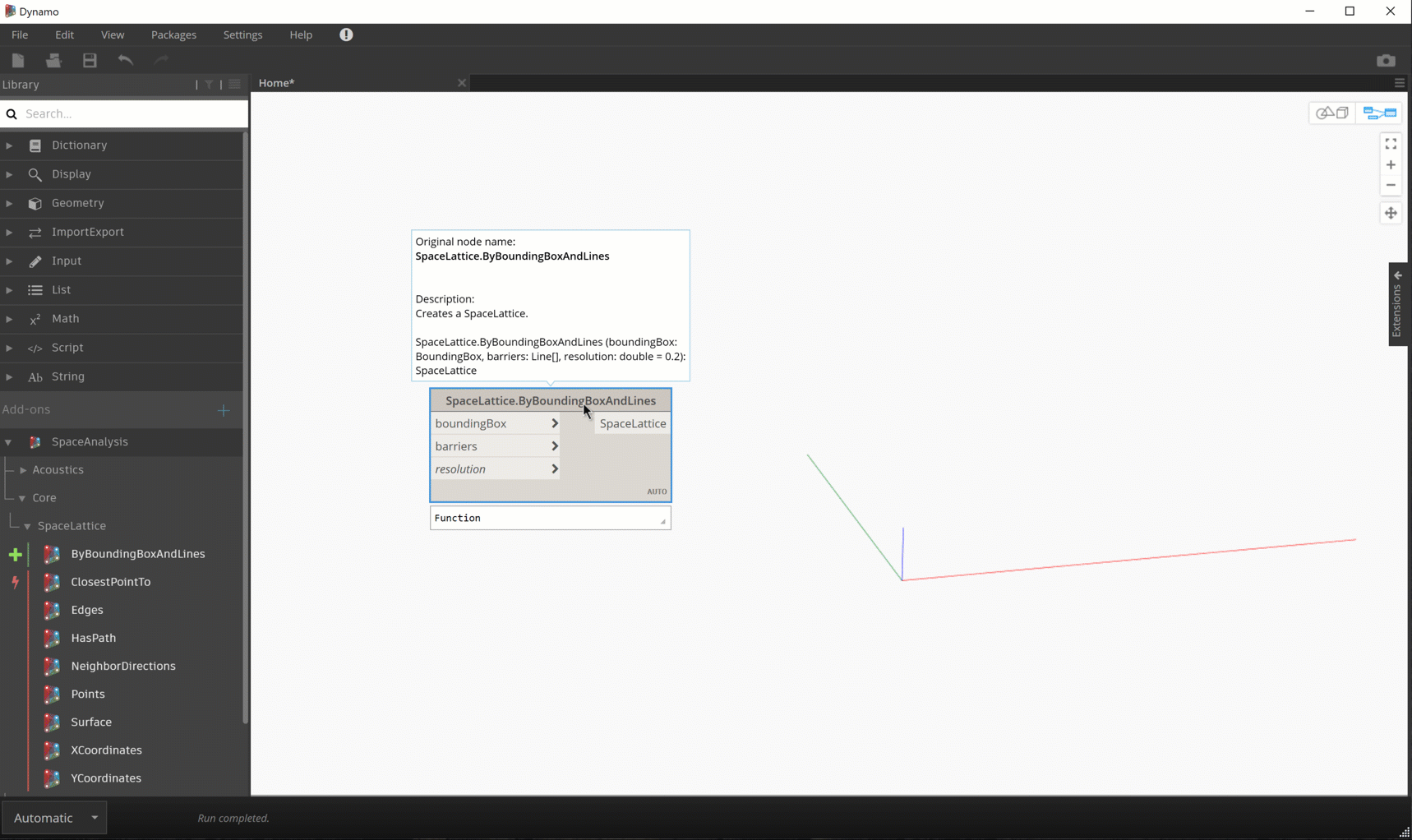
Task: Open the run mode dropdown showing Automatic
Action: [53, 817]
